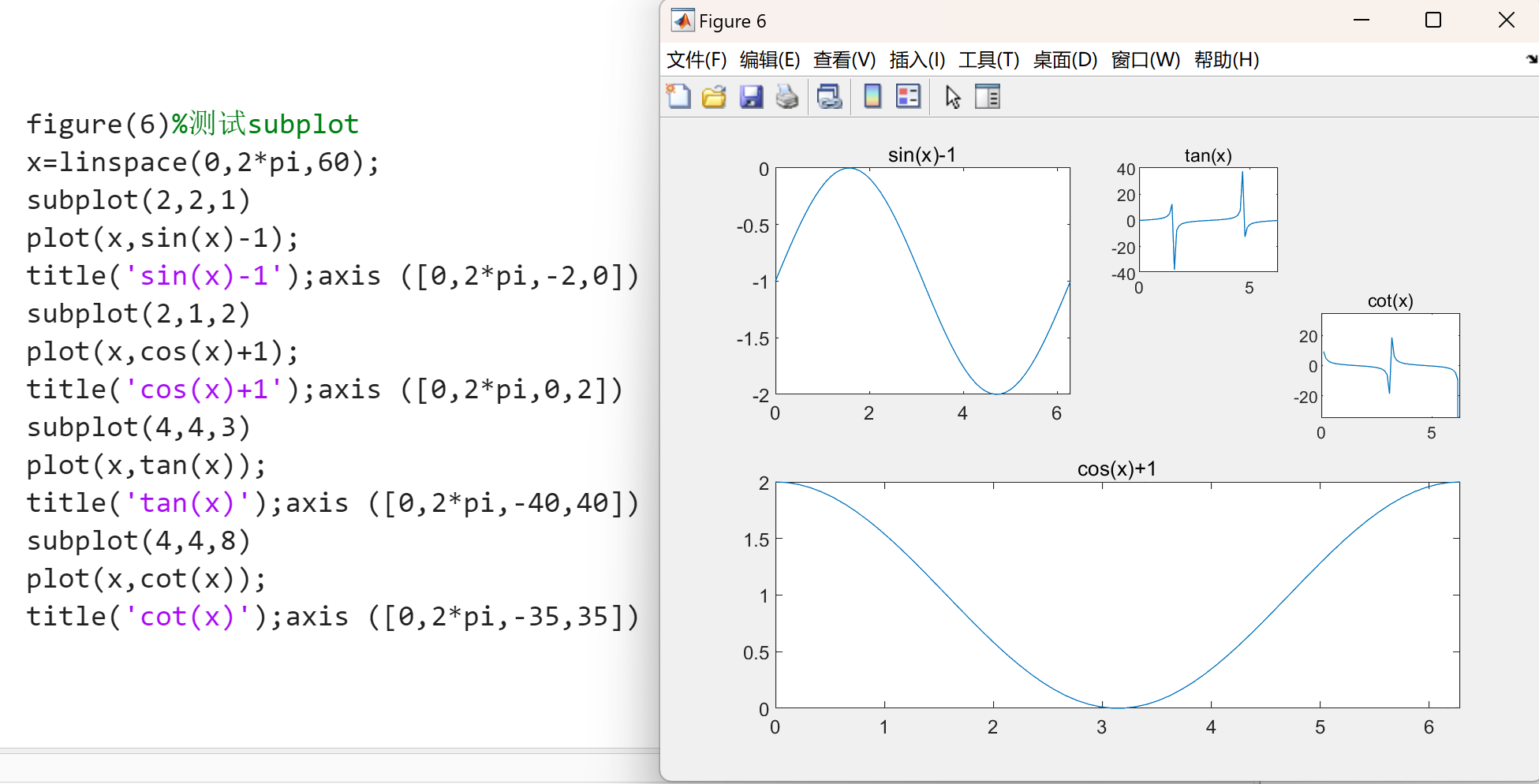Viewport: 1539px width, 784px height.
Task: Select the Edit Plot arrow tool
Action: tap(953, 96)
